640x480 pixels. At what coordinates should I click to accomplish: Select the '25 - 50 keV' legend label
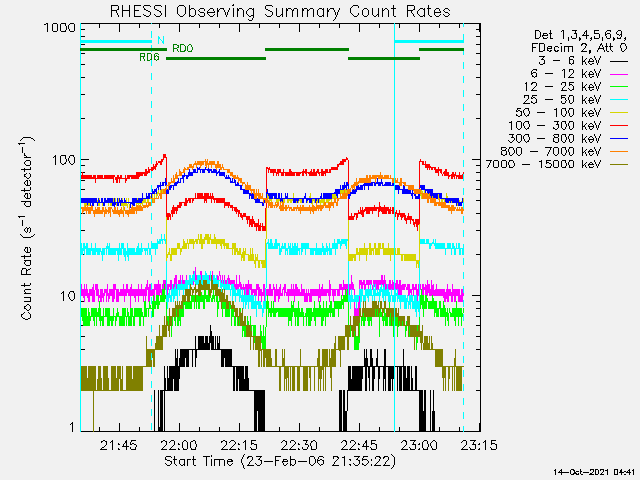tap(562, 100)
